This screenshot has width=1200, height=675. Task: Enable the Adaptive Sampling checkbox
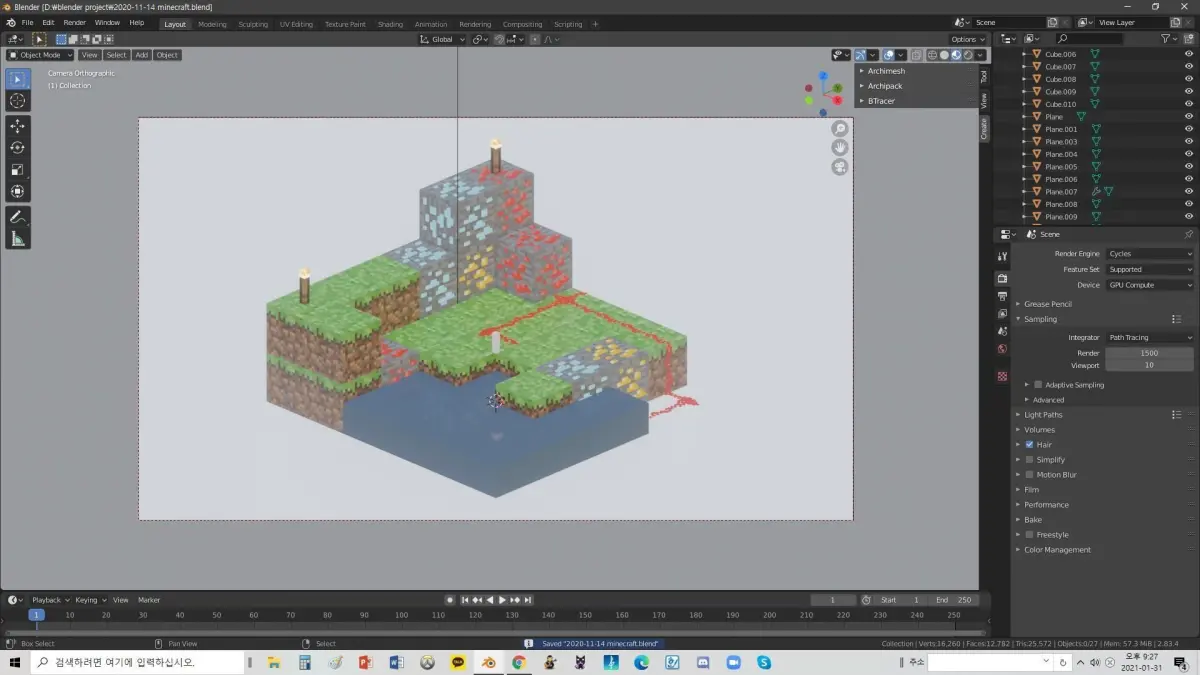tap(1038, 384)
